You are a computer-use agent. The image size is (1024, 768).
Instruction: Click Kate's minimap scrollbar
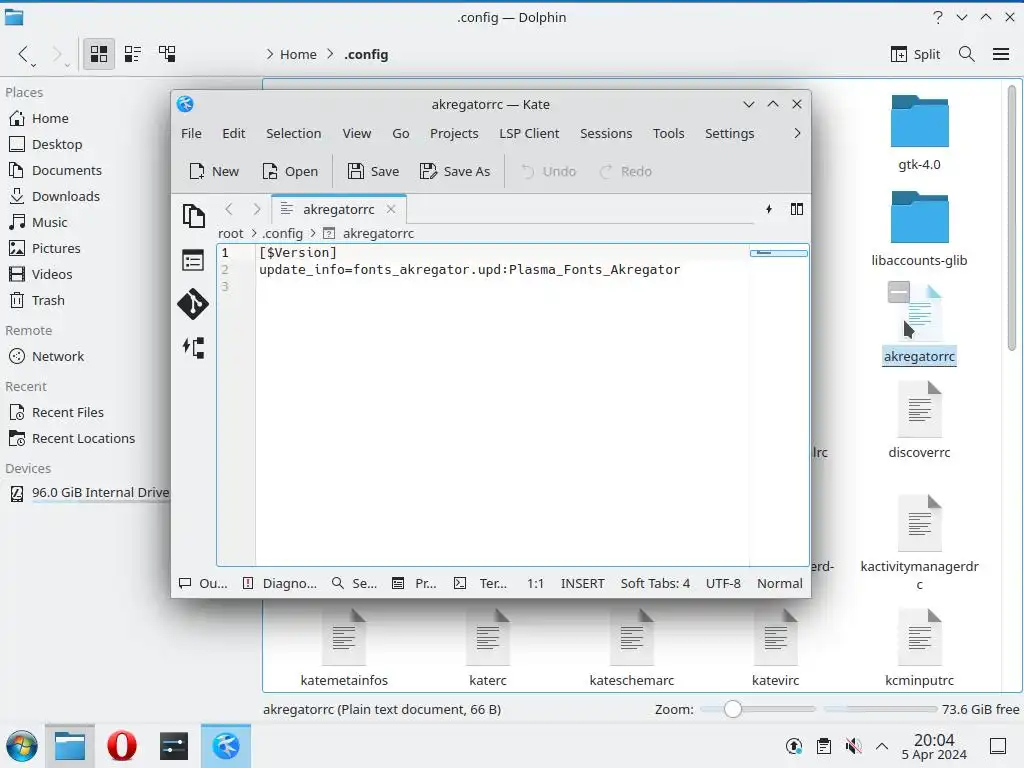(x=779, y=253)
